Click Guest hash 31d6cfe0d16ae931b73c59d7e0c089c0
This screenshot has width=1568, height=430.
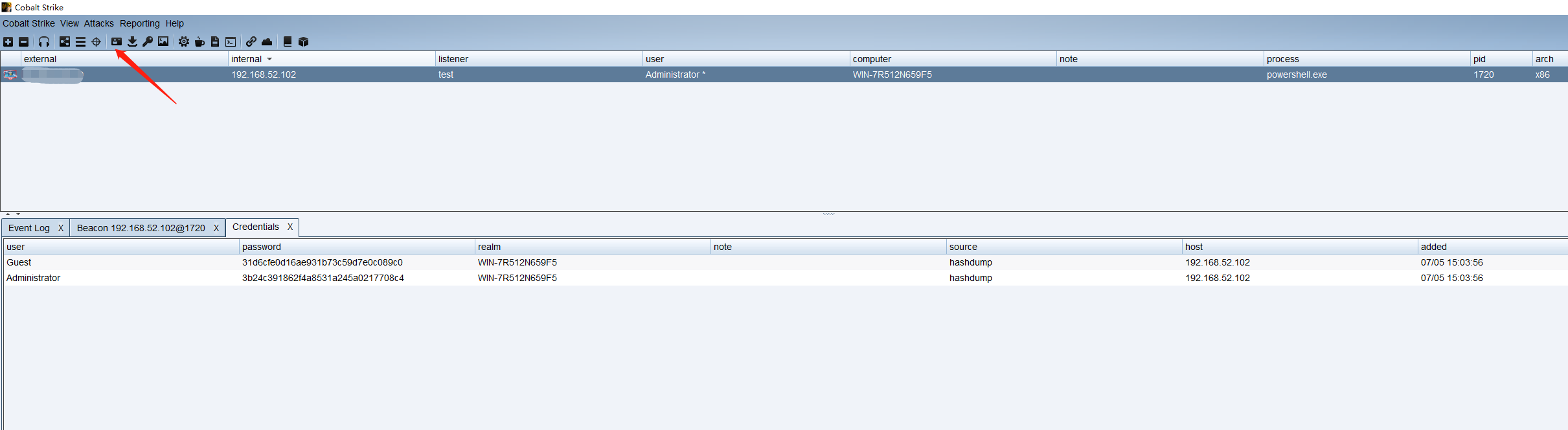point(323,262)
